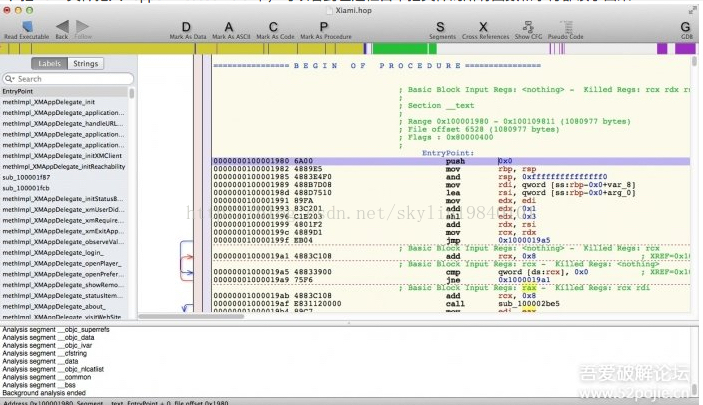Select methImpl_XMAppDelegate_showRemo label
Image resolution: width=703 pixels, height=405 pixels.
click(x=64, y=285)
